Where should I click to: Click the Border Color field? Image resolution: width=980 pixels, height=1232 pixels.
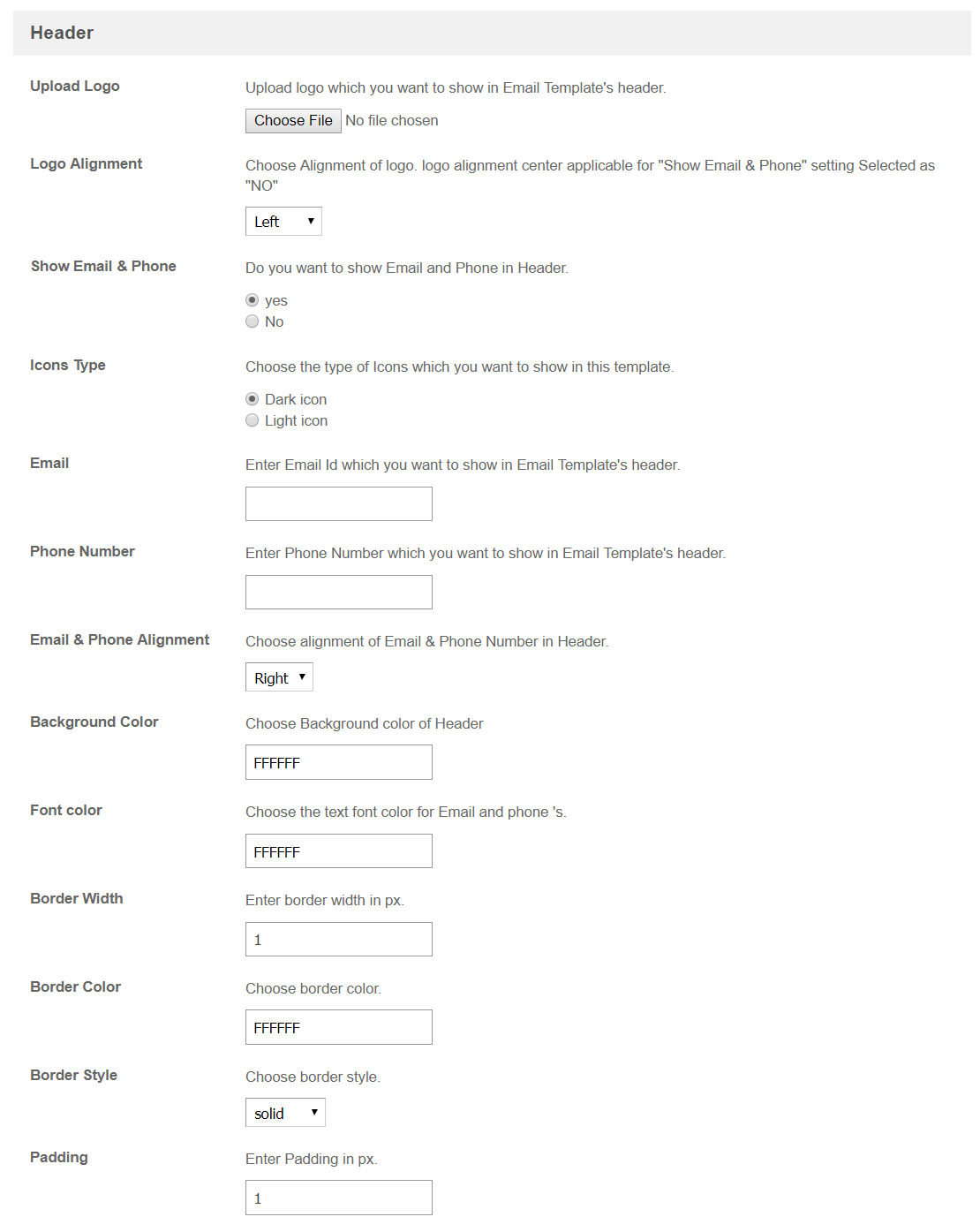(x=339, y=1027)
